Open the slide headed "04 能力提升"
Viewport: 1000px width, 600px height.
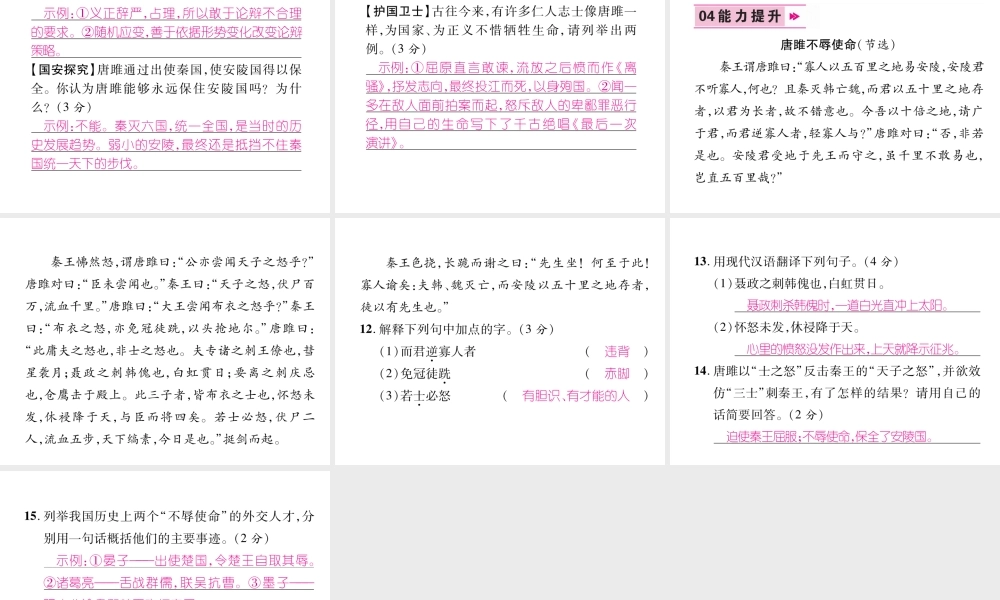(835, 106)
